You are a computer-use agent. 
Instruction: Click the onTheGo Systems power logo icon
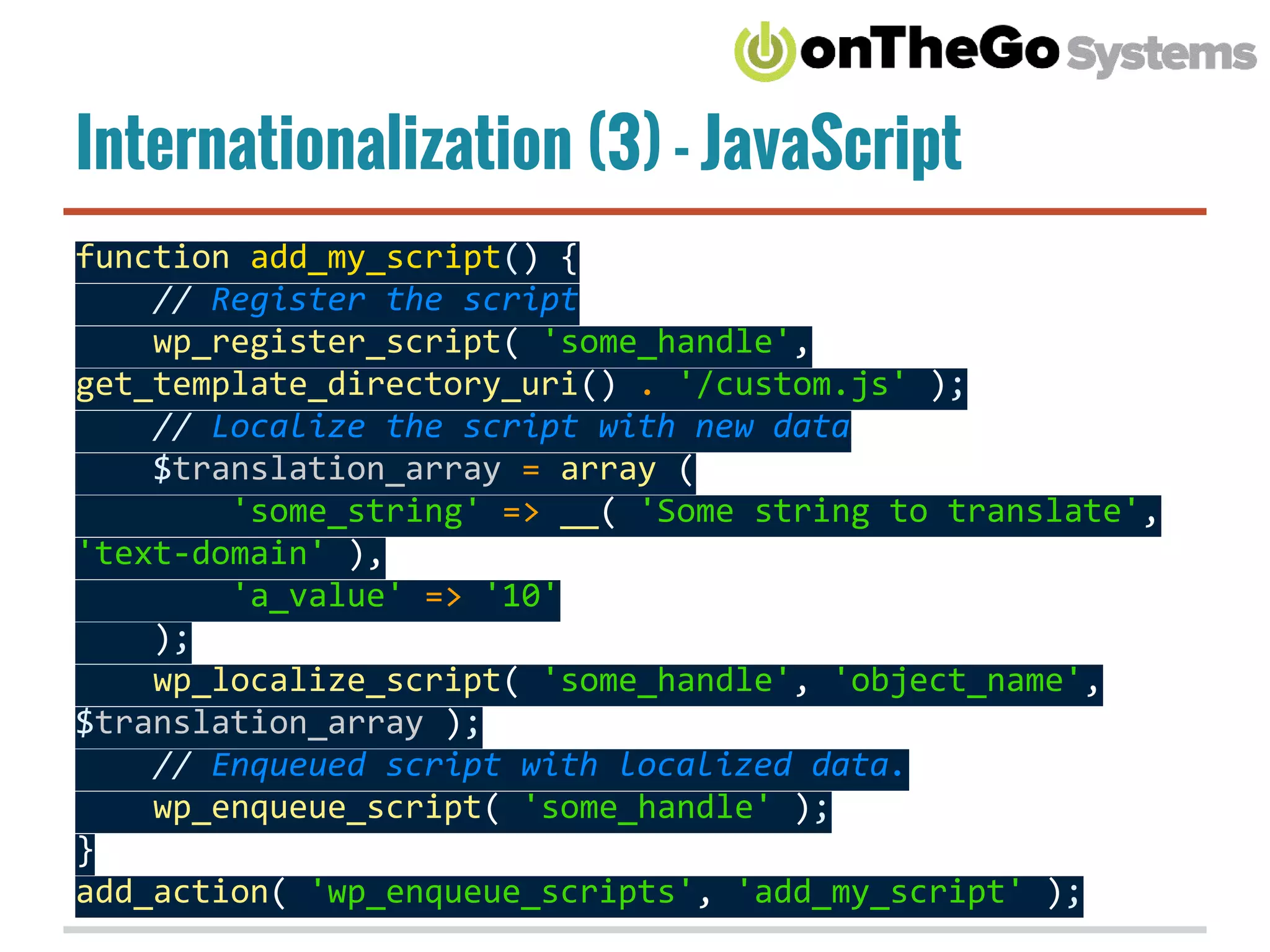(x=765, y=51)
